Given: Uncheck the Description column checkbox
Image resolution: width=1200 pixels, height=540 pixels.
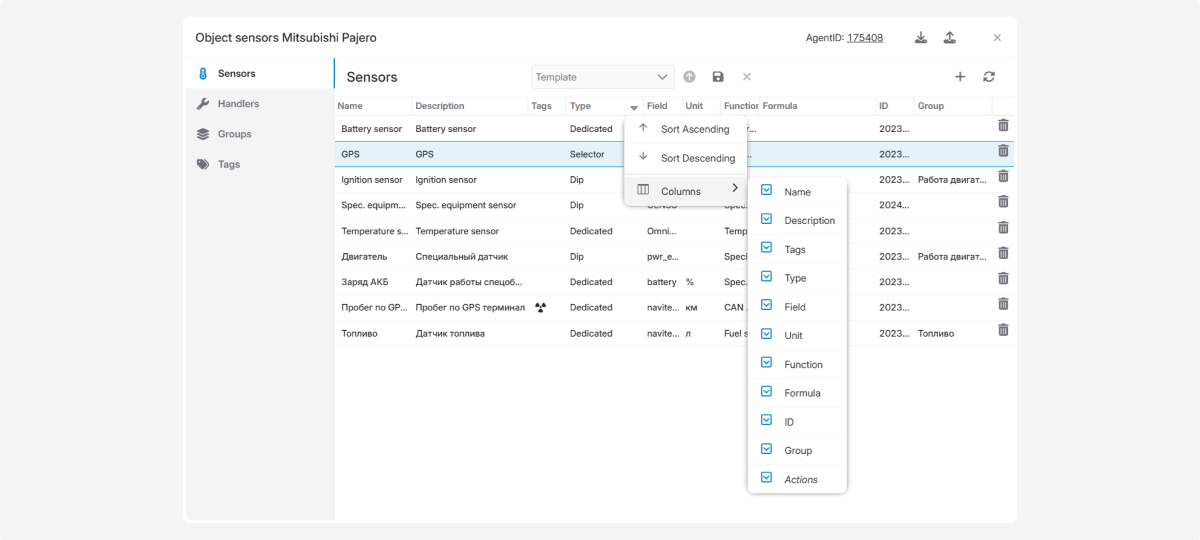Looking at the screenshot, I should coord(767,218).
